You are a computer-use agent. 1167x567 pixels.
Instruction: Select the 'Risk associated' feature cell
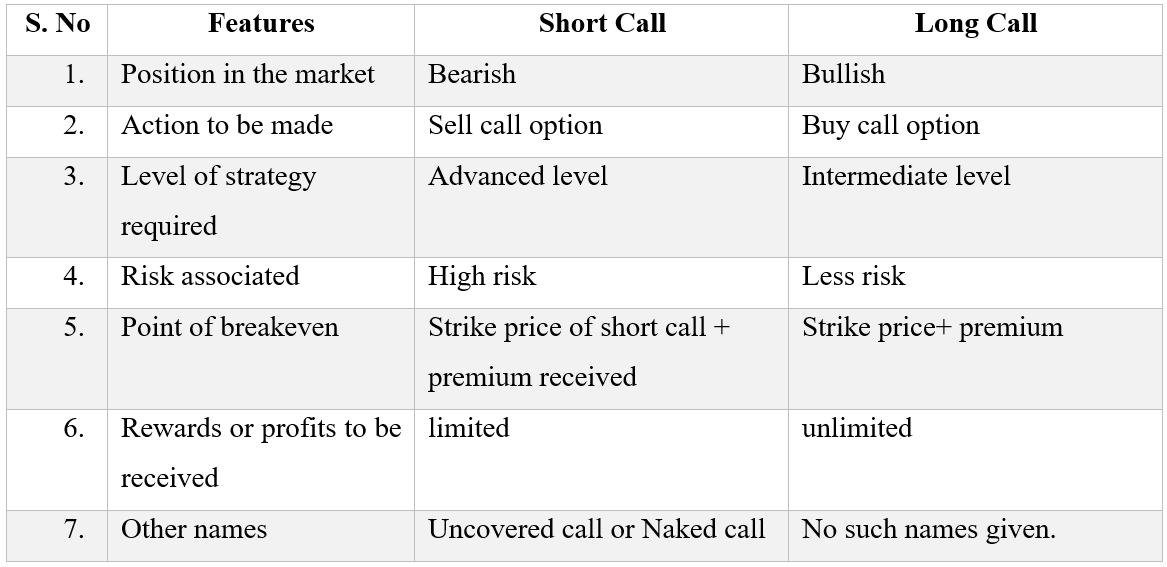210,277
